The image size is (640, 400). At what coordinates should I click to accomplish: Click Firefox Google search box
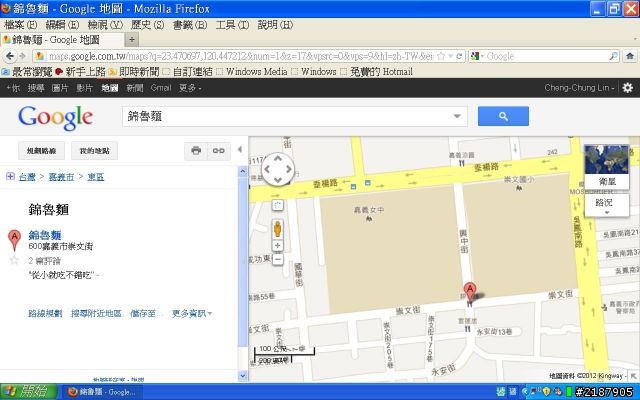(x=544, y=56)
